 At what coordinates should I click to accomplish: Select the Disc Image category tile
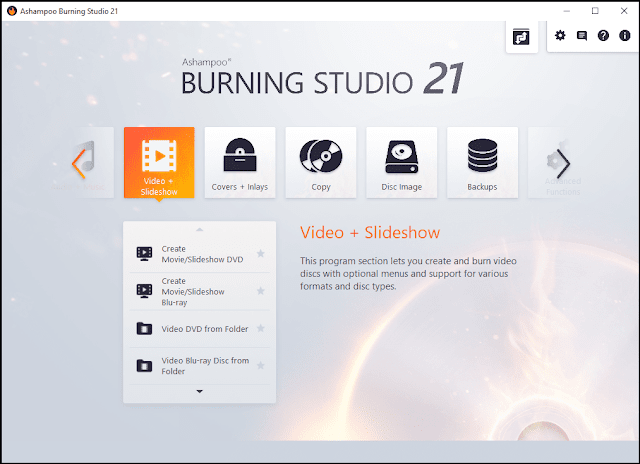coord(402,162)
